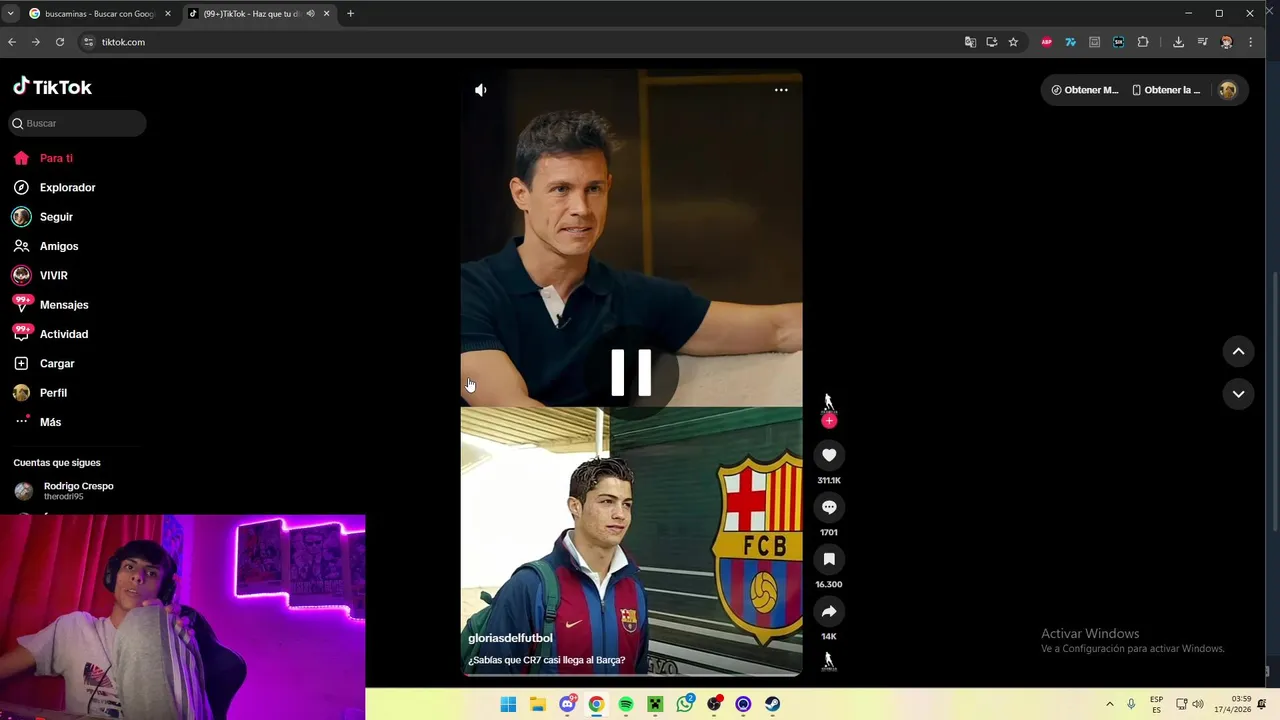Click the caption ¿Sabías que CR7 casi llega al Barça?

click(x=547, y=660)
